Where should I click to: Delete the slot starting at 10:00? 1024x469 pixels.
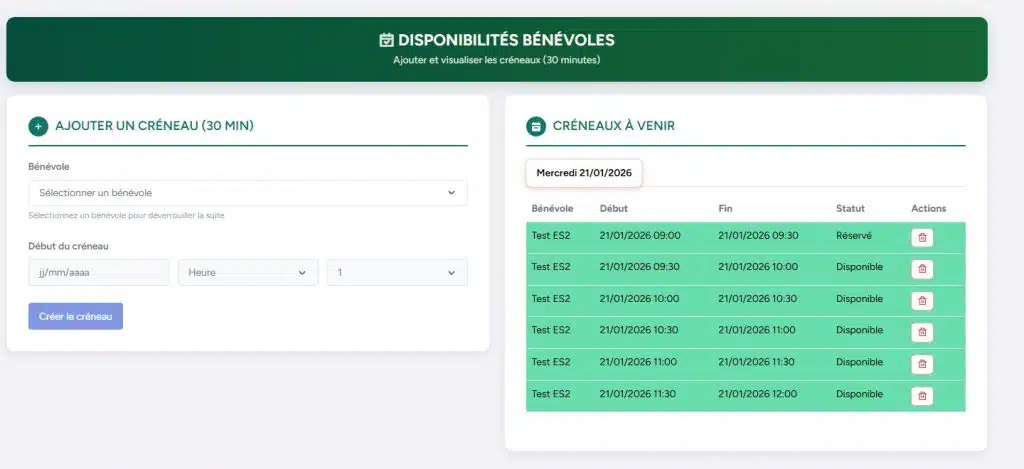pos(922,300)
